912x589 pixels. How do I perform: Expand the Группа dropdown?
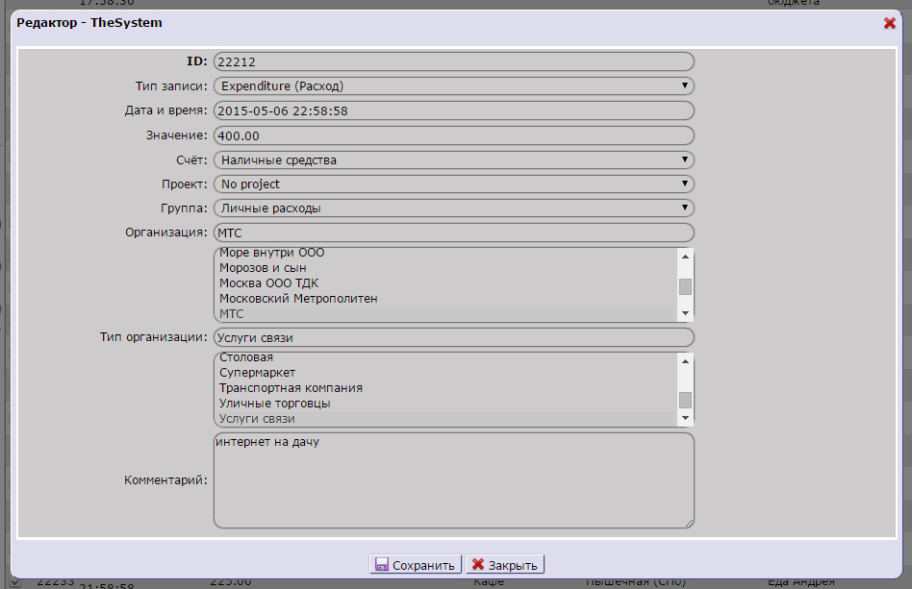[453, 208]
